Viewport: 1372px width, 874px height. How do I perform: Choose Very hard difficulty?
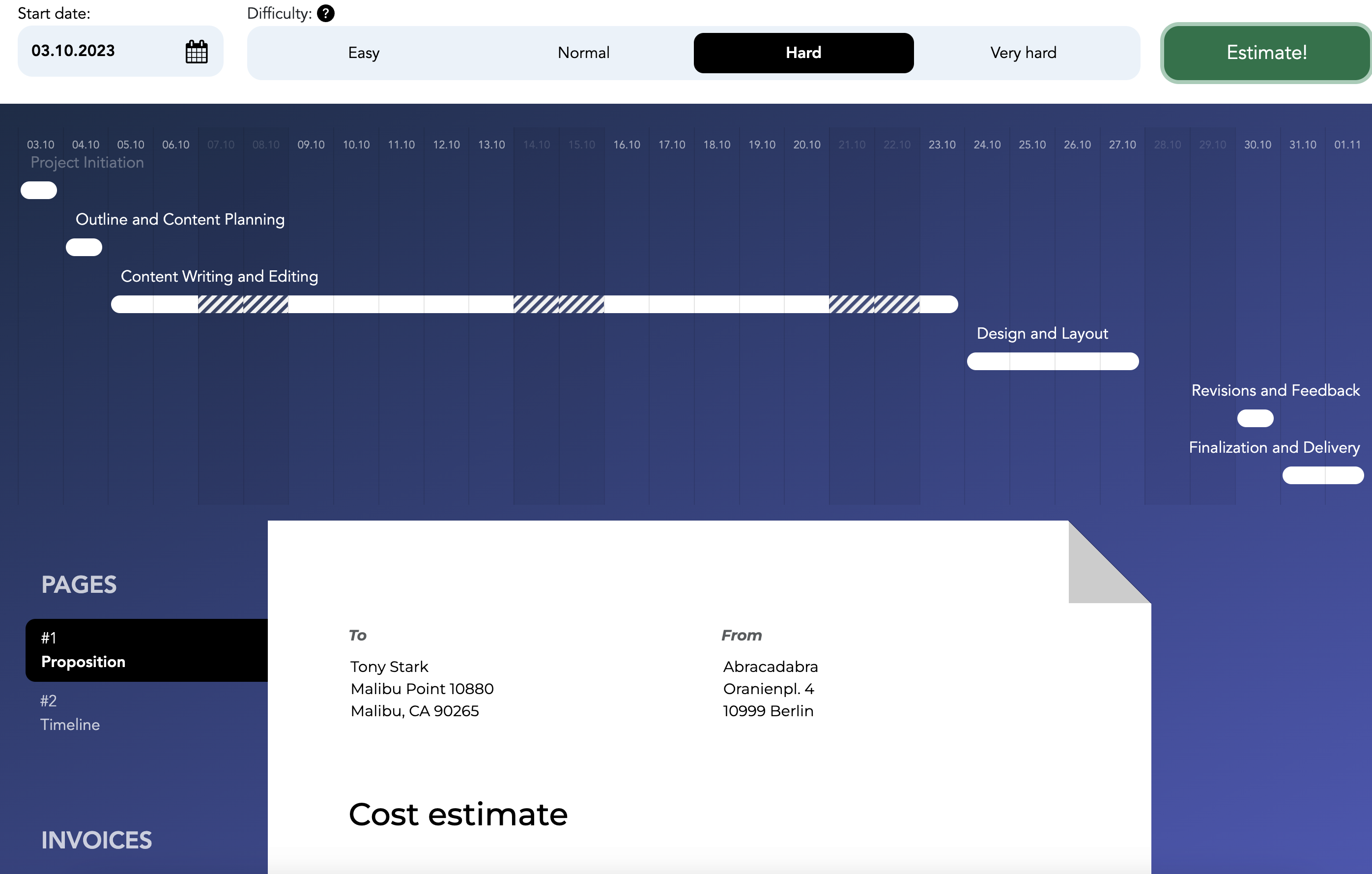click(1023, 53)
